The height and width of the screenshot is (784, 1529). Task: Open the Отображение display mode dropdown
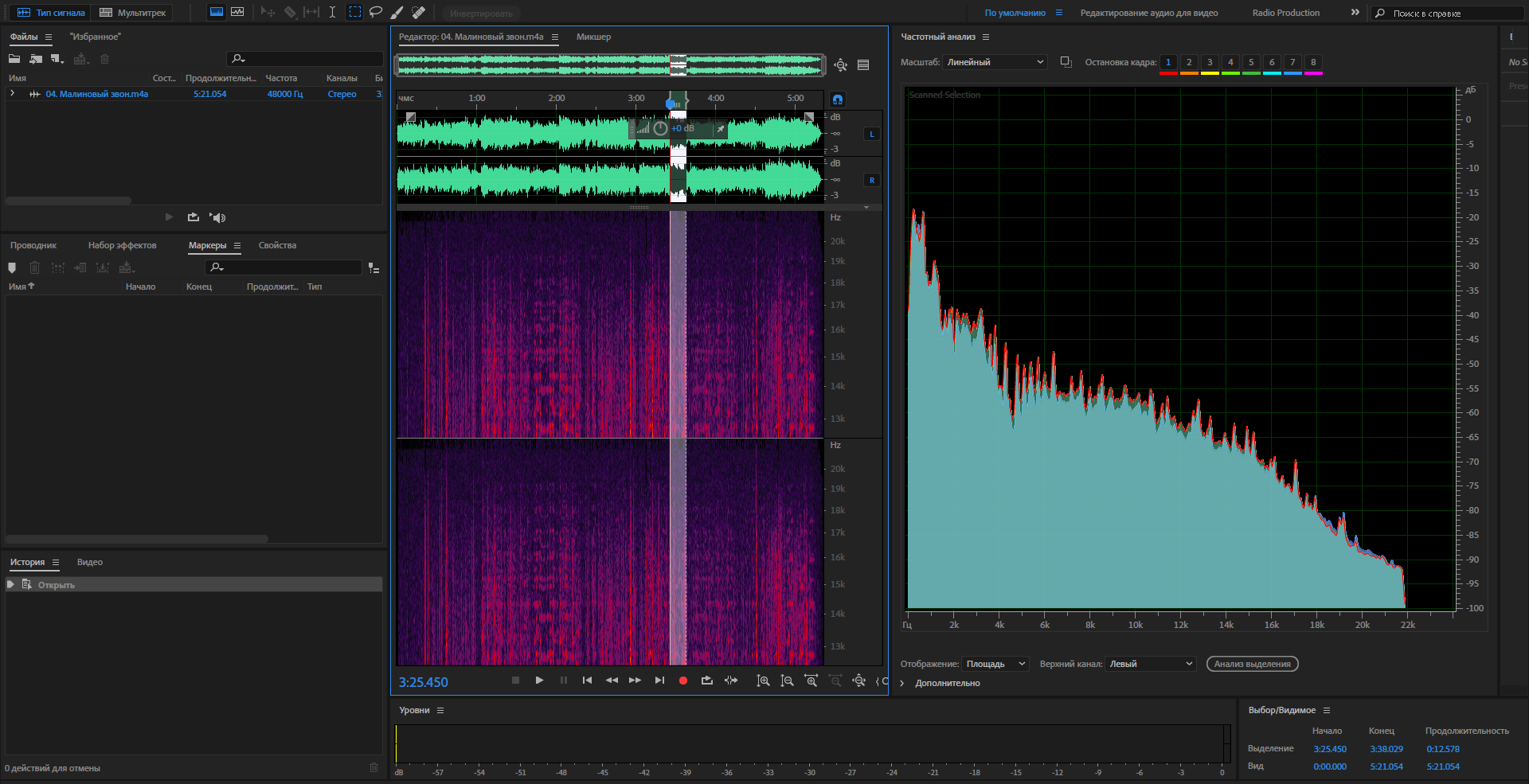pos(995,664)
